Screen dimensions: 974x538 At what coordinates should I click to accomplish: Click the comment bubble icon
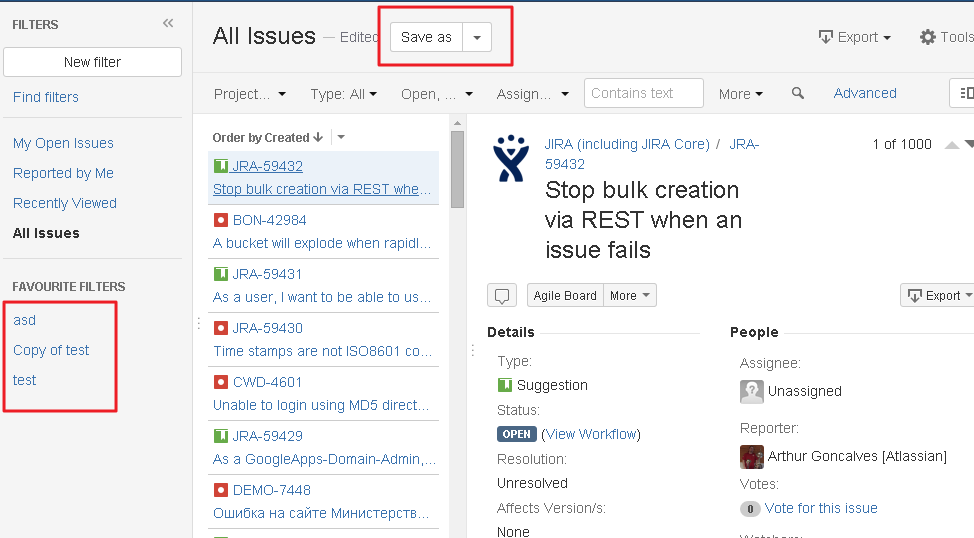coord(502,296)
